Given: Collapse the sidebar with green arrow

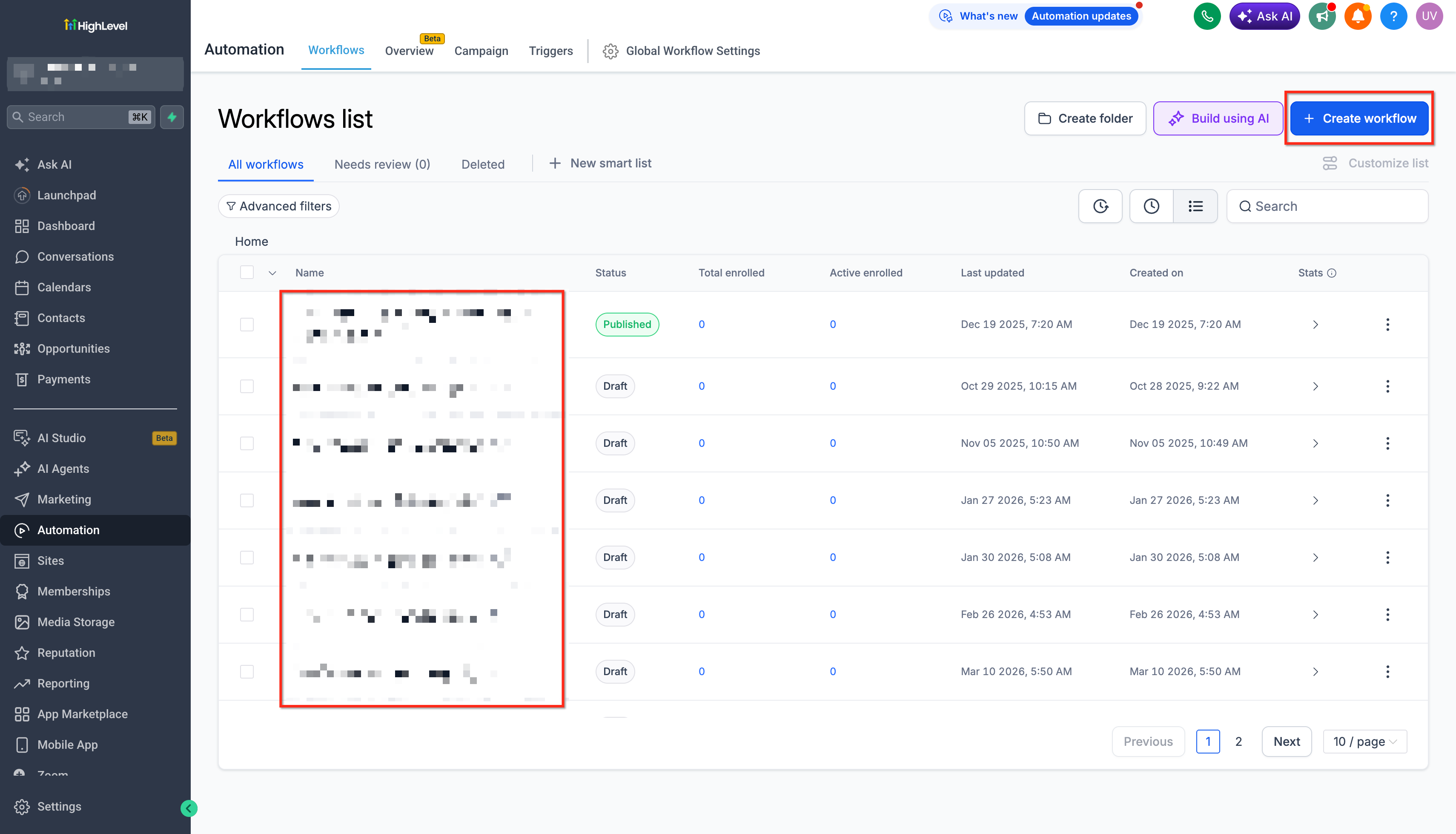Looking at the screenshot, I should click(189, 808).
